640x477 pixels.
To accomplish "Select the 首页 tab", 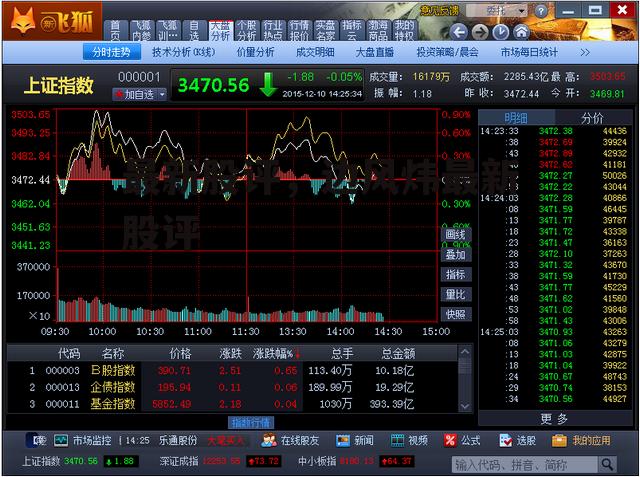I will (115, 31).
